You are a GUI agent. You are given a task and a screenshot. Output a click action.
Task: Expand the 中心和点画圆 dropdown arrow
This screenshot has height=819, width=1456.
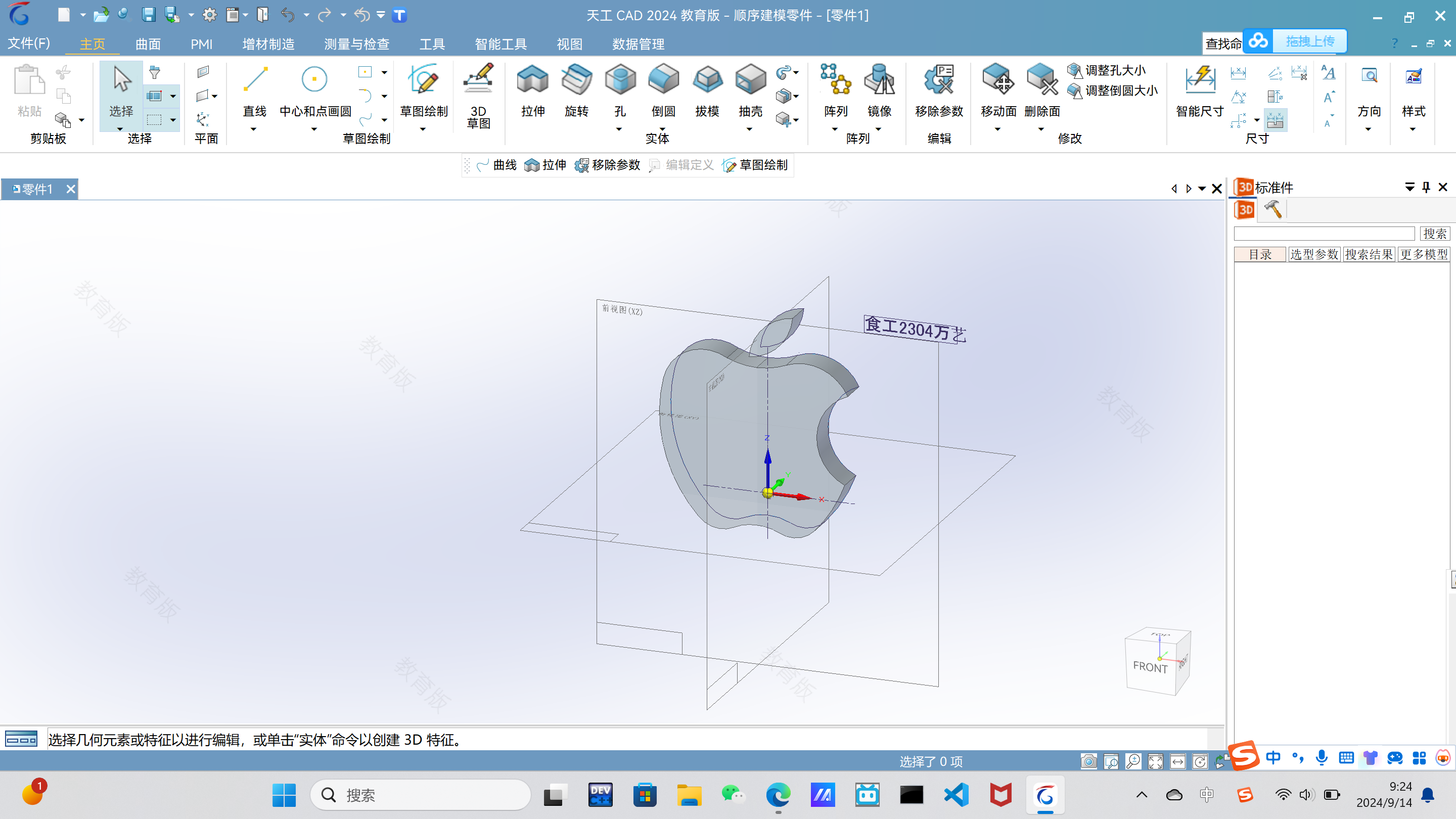(x=314, y=129)
